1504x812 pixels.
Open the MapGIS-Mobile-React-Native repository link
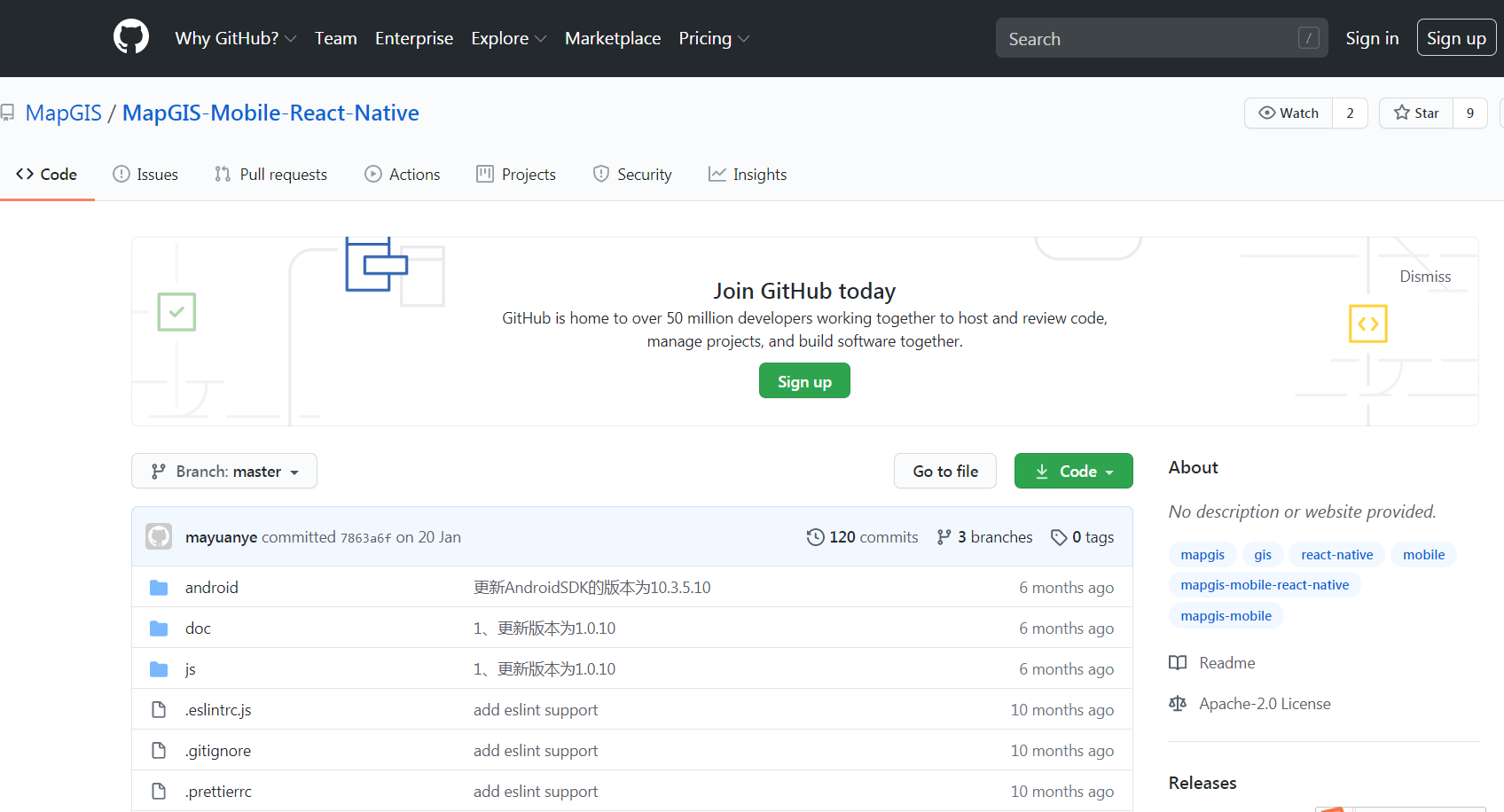[270, 113]
